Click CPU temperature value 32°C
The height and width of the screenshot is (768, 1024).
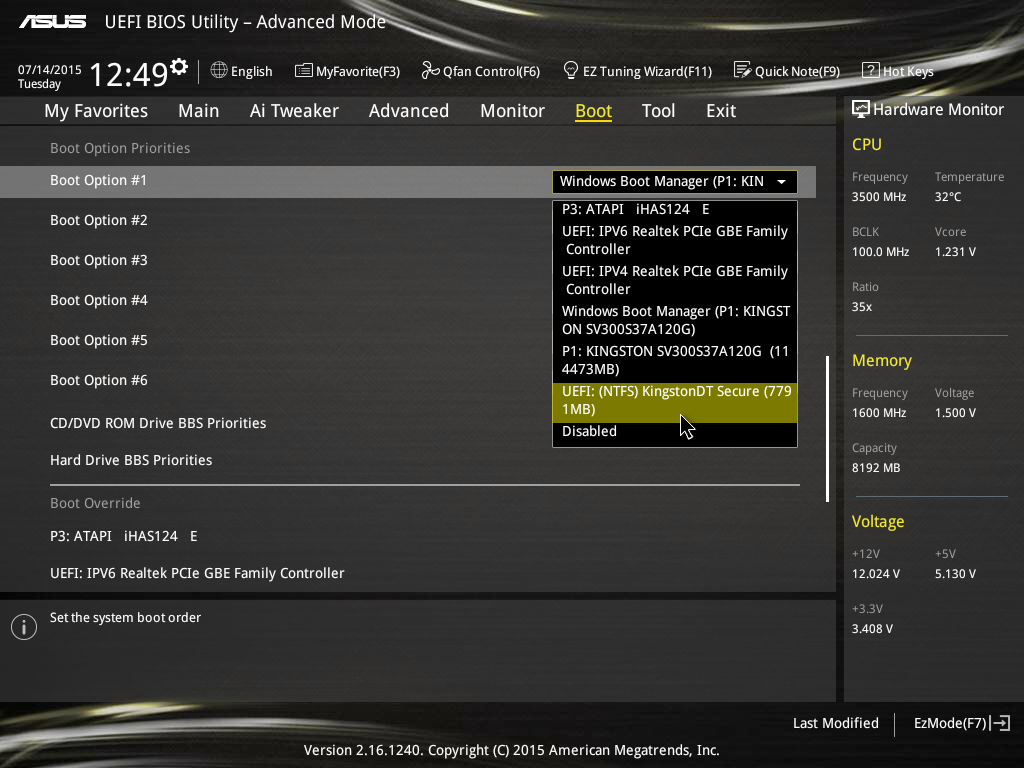948,197
